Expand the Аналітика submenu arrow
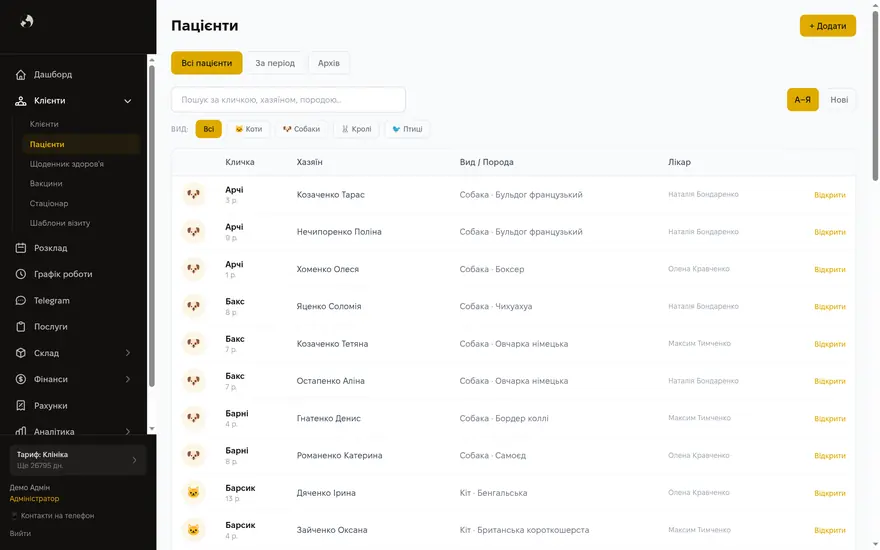880x550 pixels. [127, 431]
